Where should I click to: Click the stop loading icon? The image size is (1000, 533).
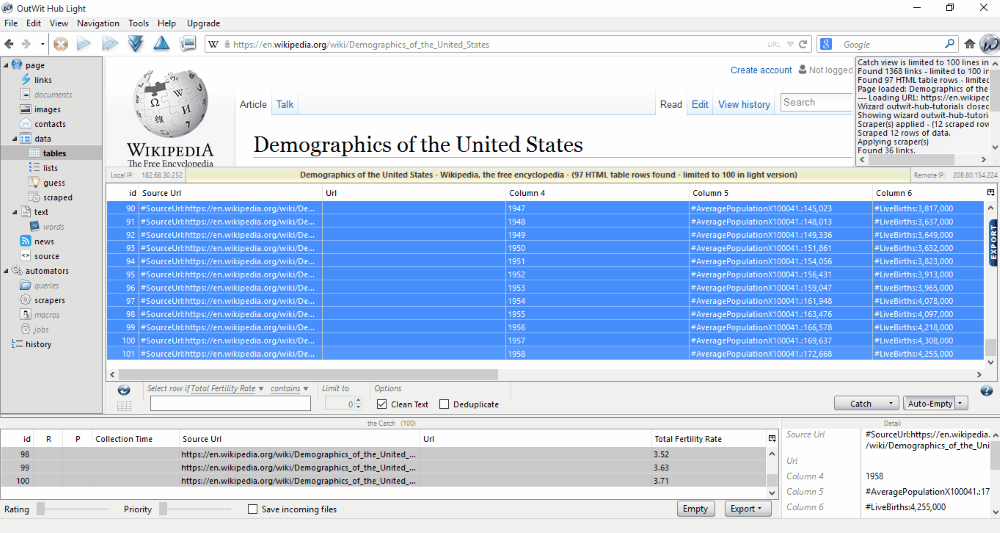[61, 44]
